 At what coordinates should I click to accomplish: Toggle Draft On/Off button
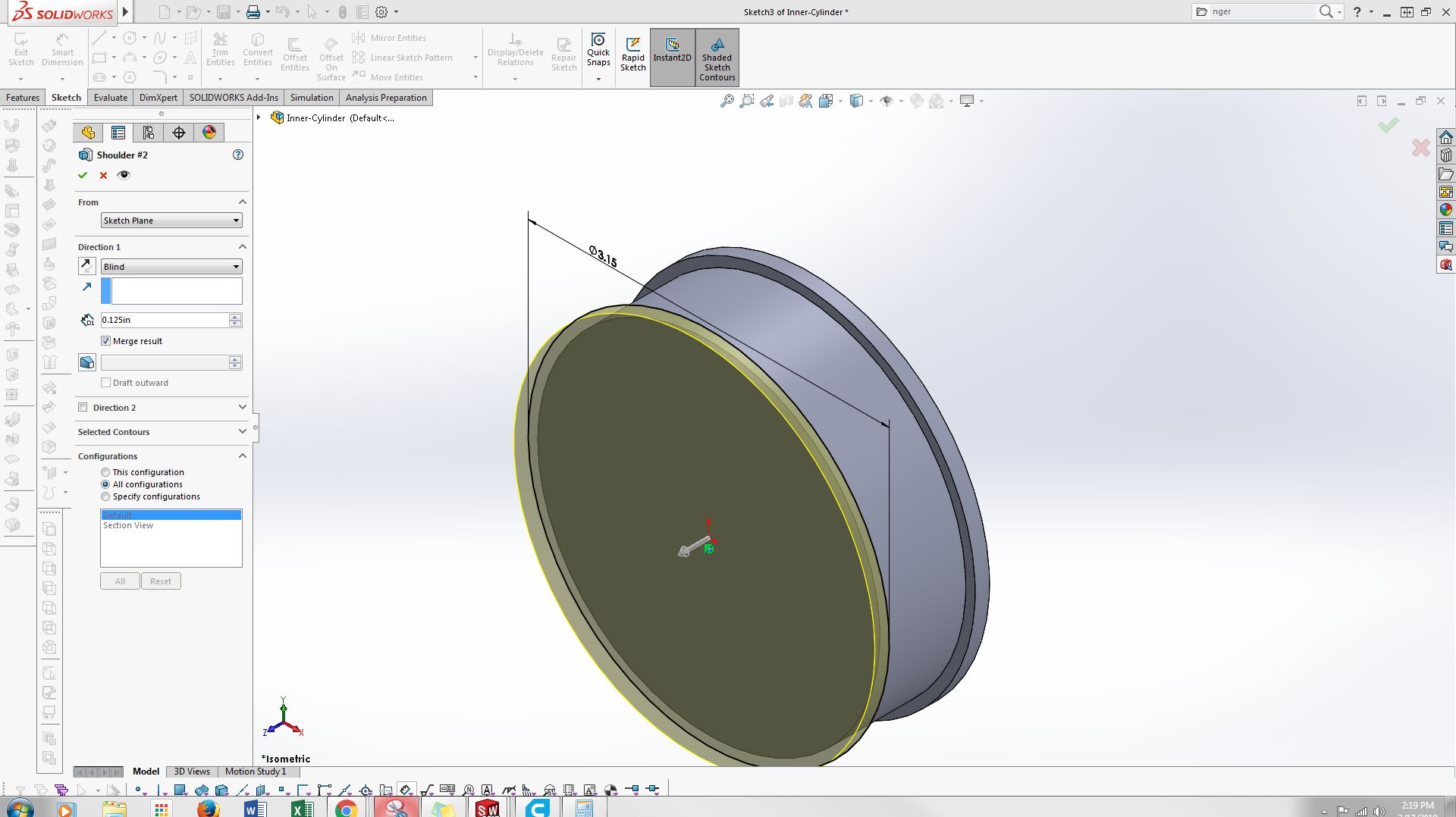pyautogui.click(x=87, y=362)
